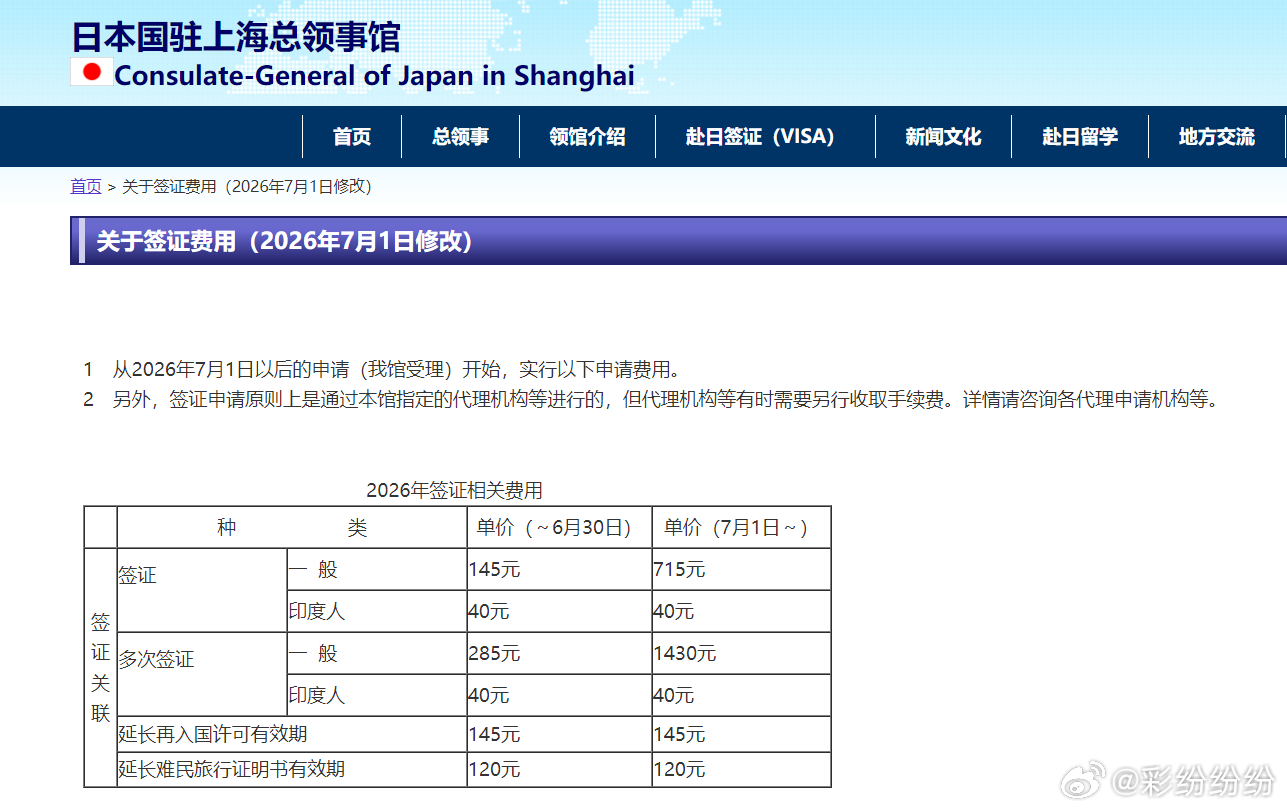Click the 145元 price for 签证 一般
The image size is (1287, 812).
(x=559, y=569)
